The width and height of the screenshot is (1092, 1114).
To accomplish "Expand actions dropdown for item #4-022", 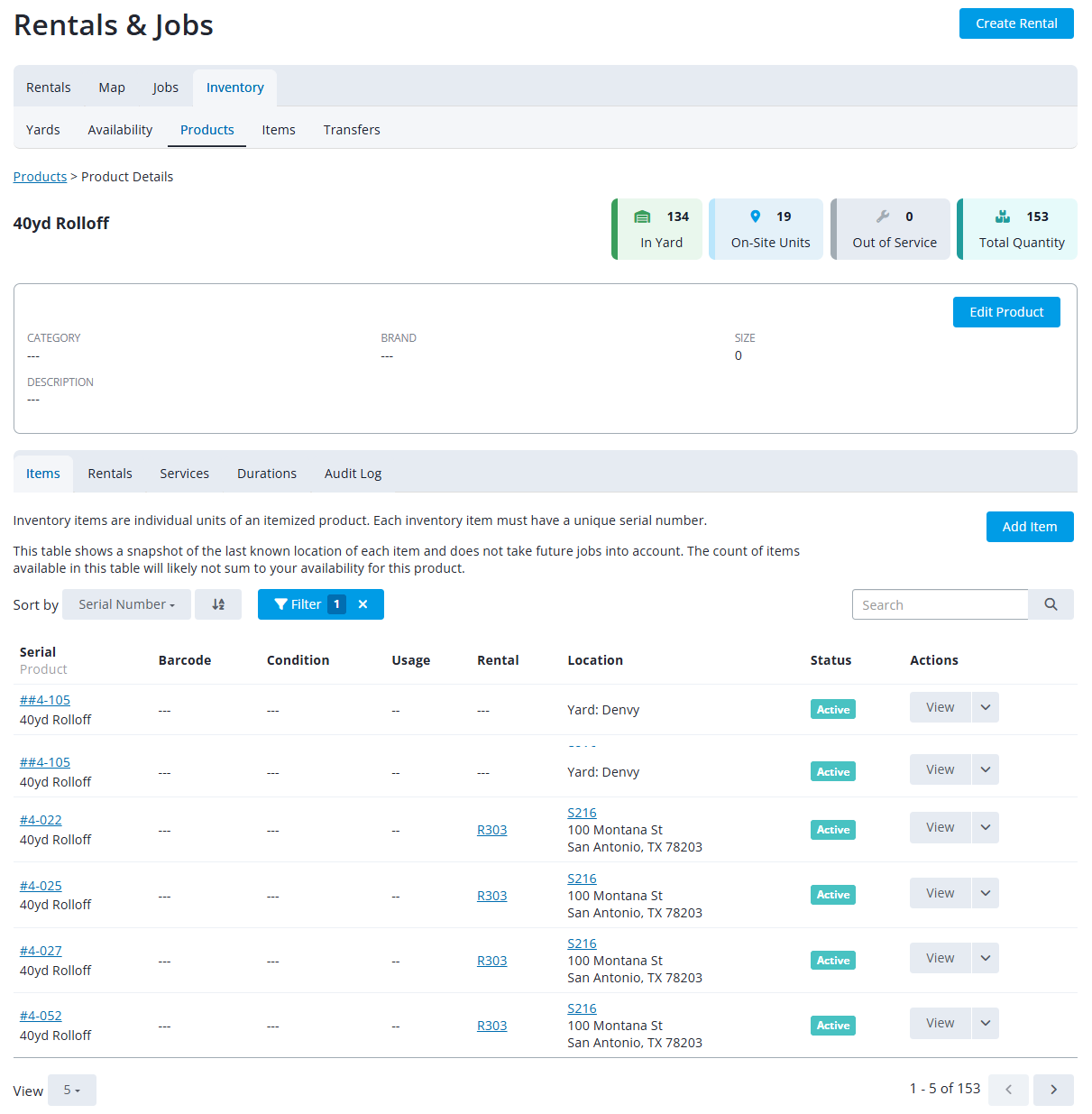I will 986,827.
